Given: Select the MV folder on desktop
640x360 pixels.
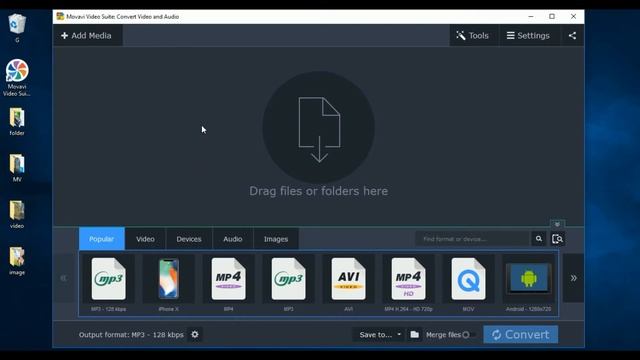Looking at the screenshot, I should (x=17, y=168).
